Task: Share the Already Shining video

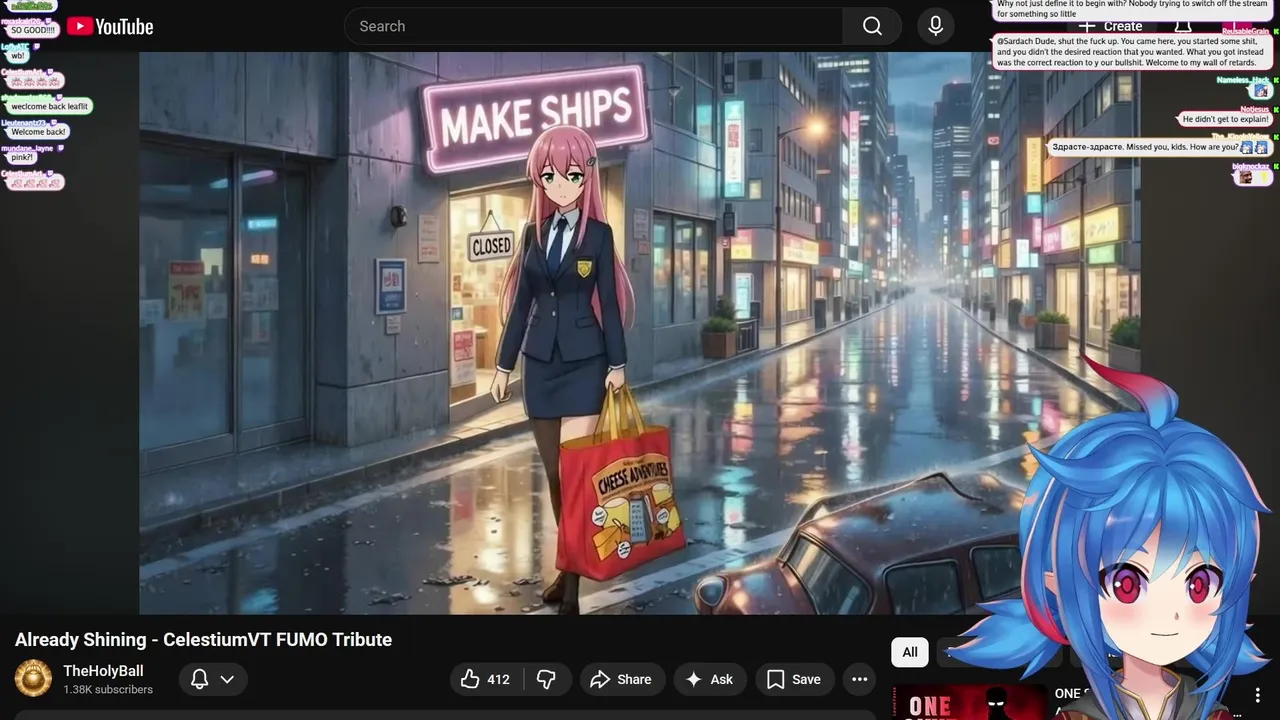Action: pyautogui.click(x=621, y=679)
